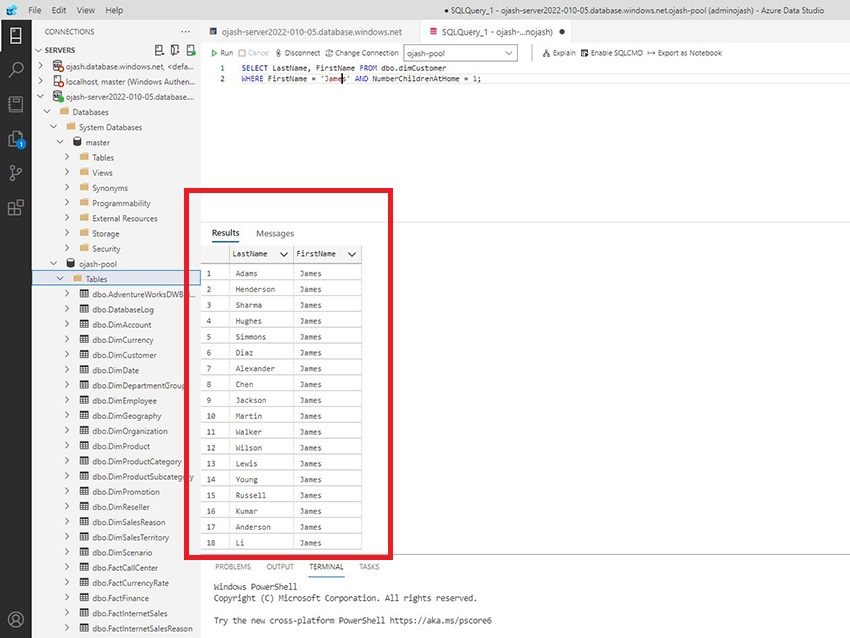This screenshot has height=638, width=850.
Task: Run the SQL query
Action: tap(222, 53)
